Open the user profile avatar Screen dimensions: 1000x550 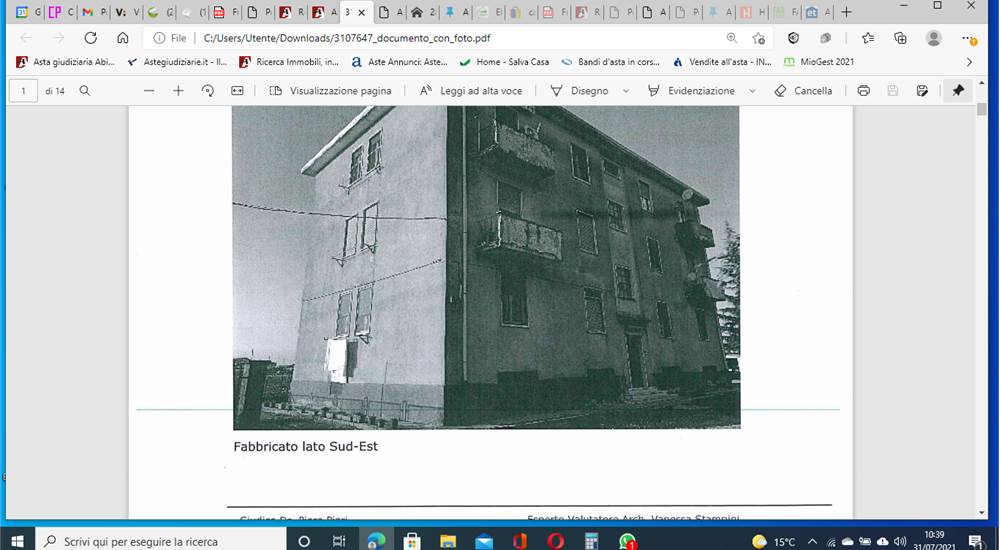(934, 38)
